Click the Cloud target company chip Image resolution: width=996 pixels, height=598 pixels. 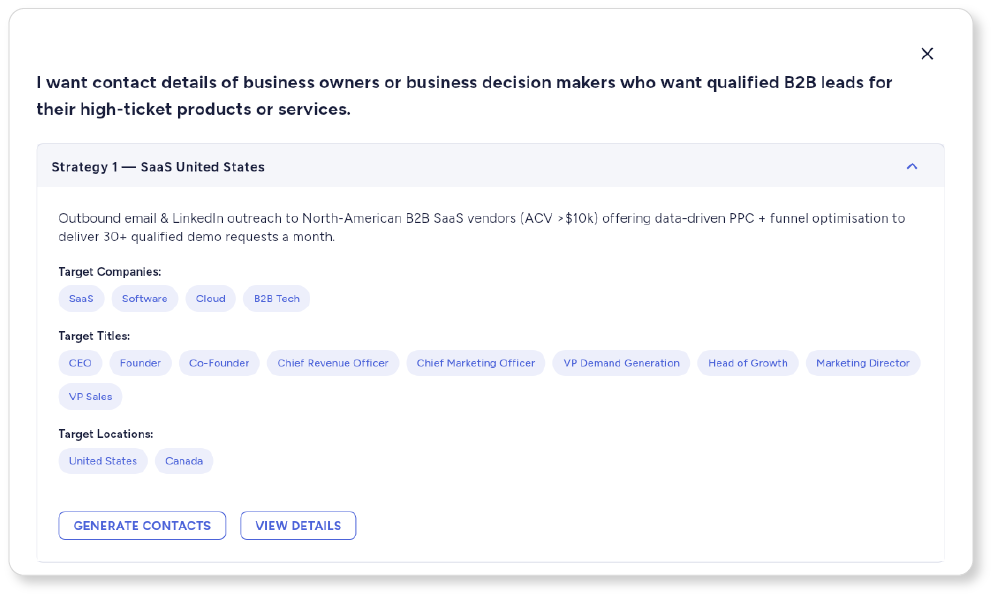click(x=211, y=299)
